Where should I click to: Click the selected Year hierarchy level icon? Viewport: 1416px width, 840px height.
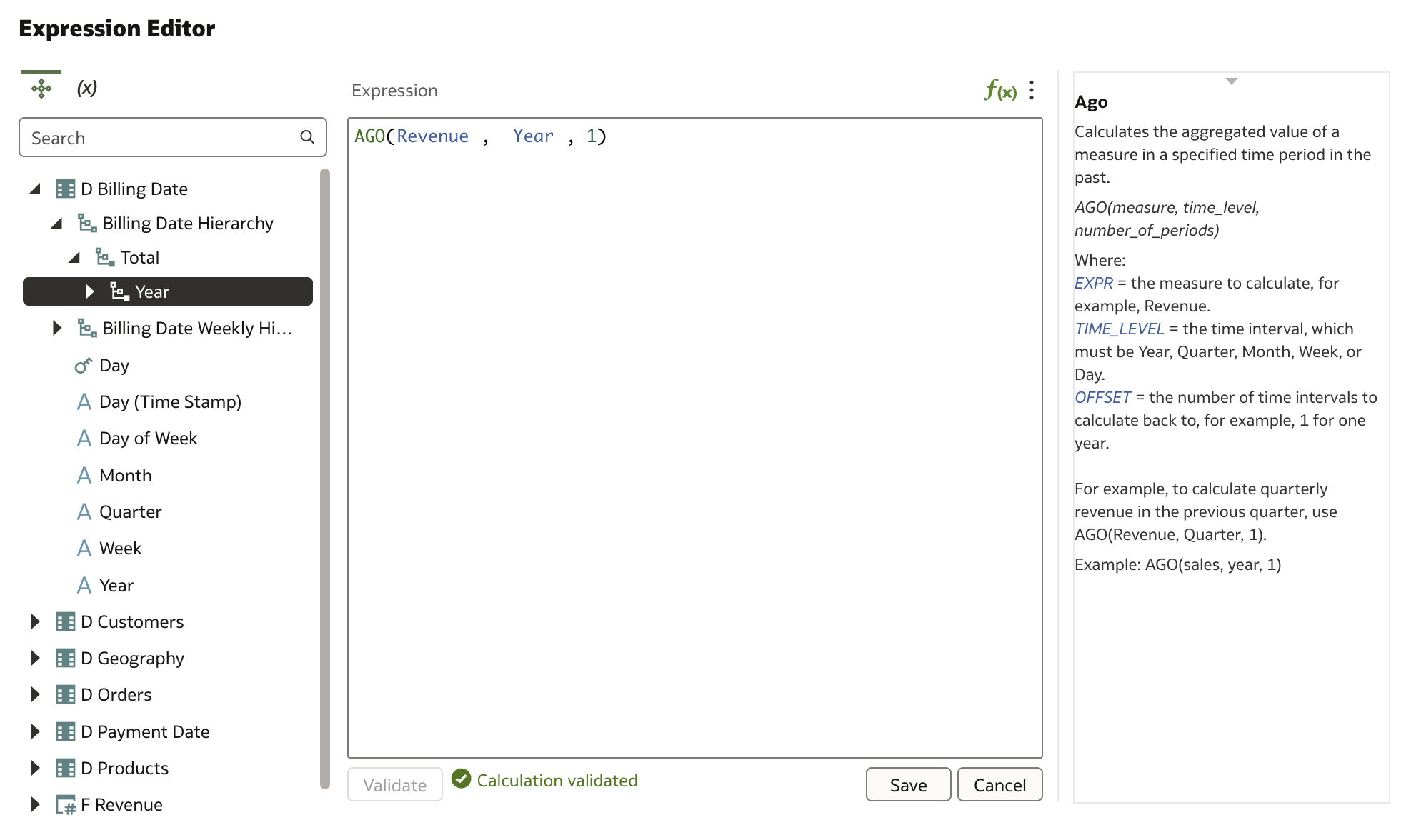pyautogui.click(x=119, y=291)
